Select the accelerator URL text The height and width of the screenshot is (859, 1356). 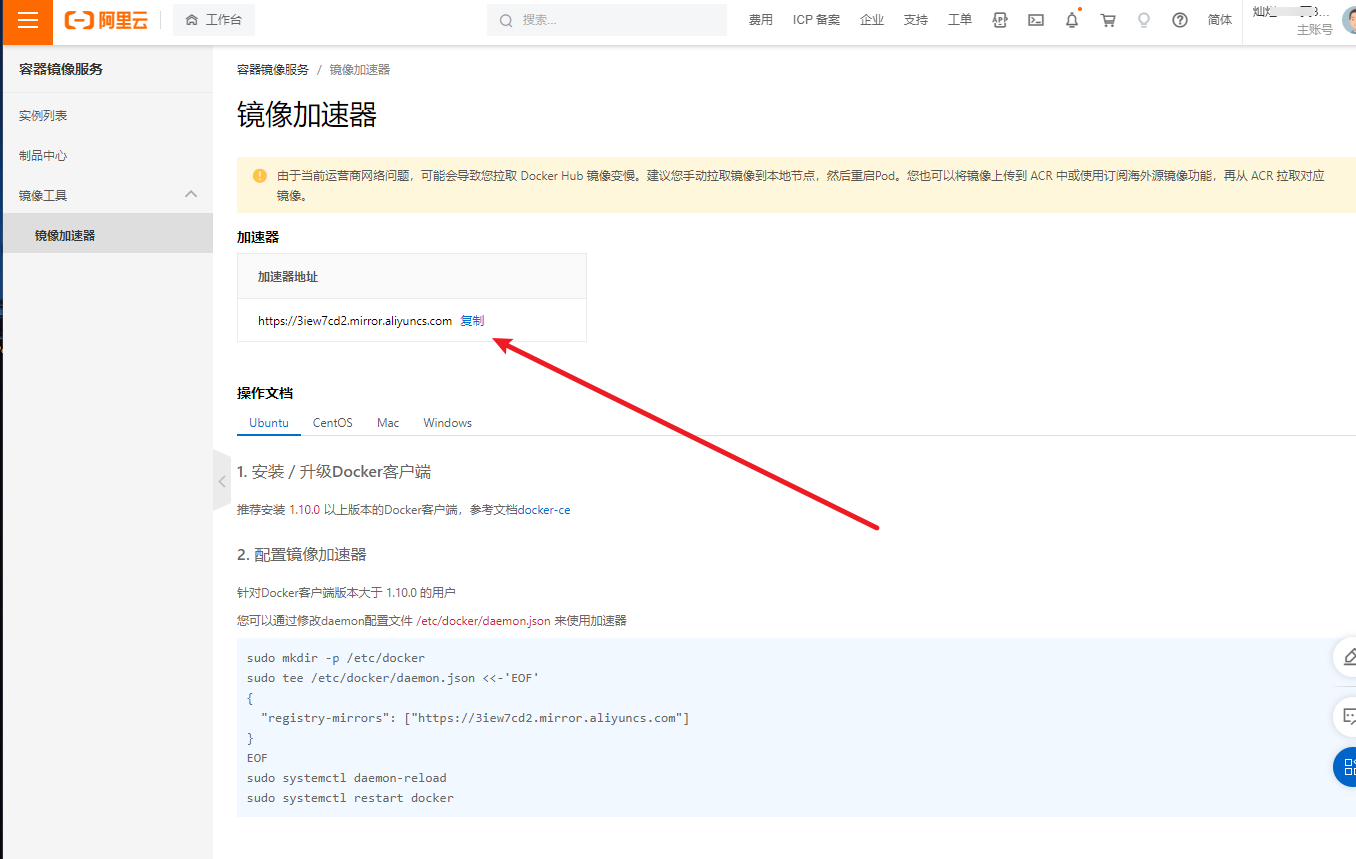[355, 321]
